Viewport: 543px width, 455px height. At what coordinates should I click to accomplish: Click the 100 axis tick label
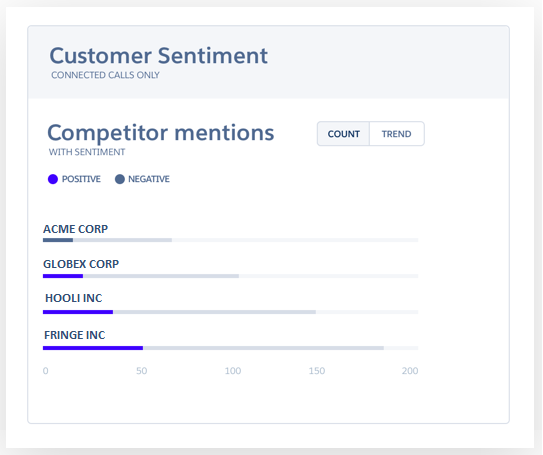tap(233, 371)
